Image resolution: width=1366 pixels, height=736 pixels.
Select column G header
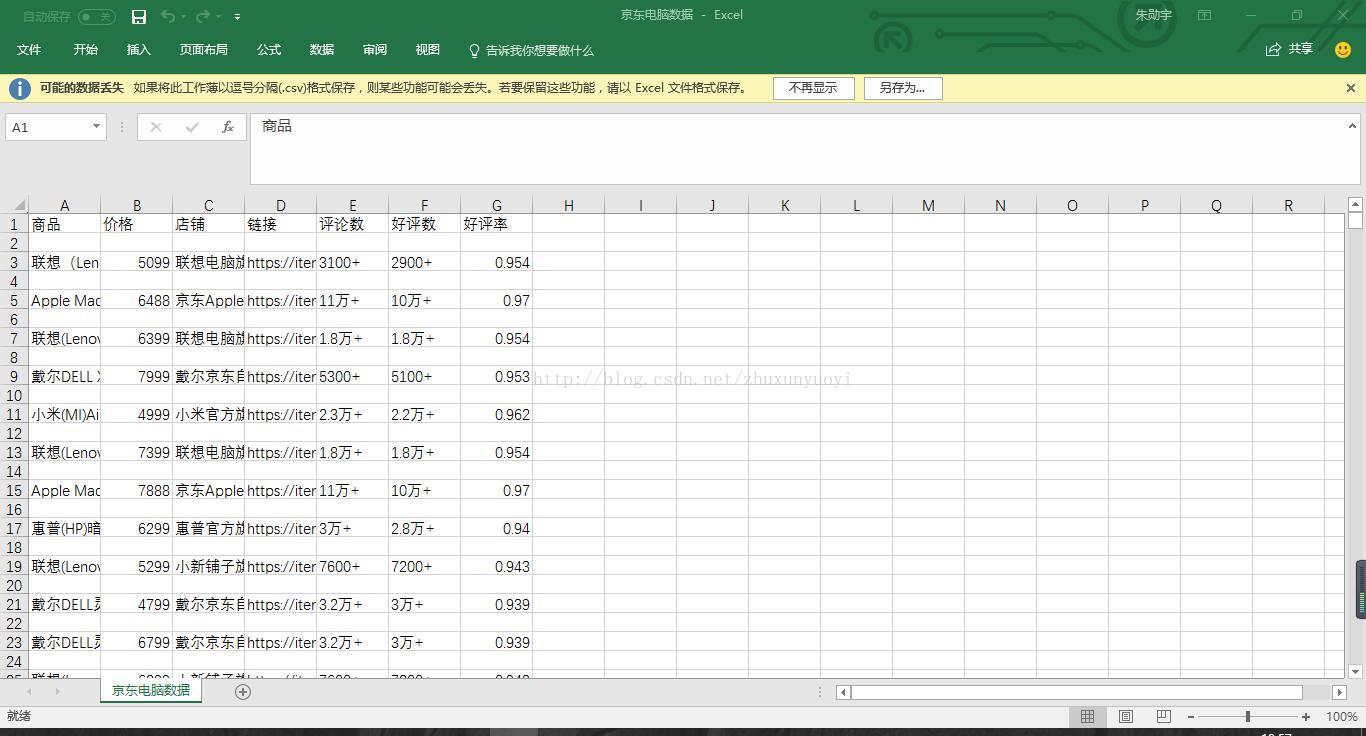pos(496,205)
